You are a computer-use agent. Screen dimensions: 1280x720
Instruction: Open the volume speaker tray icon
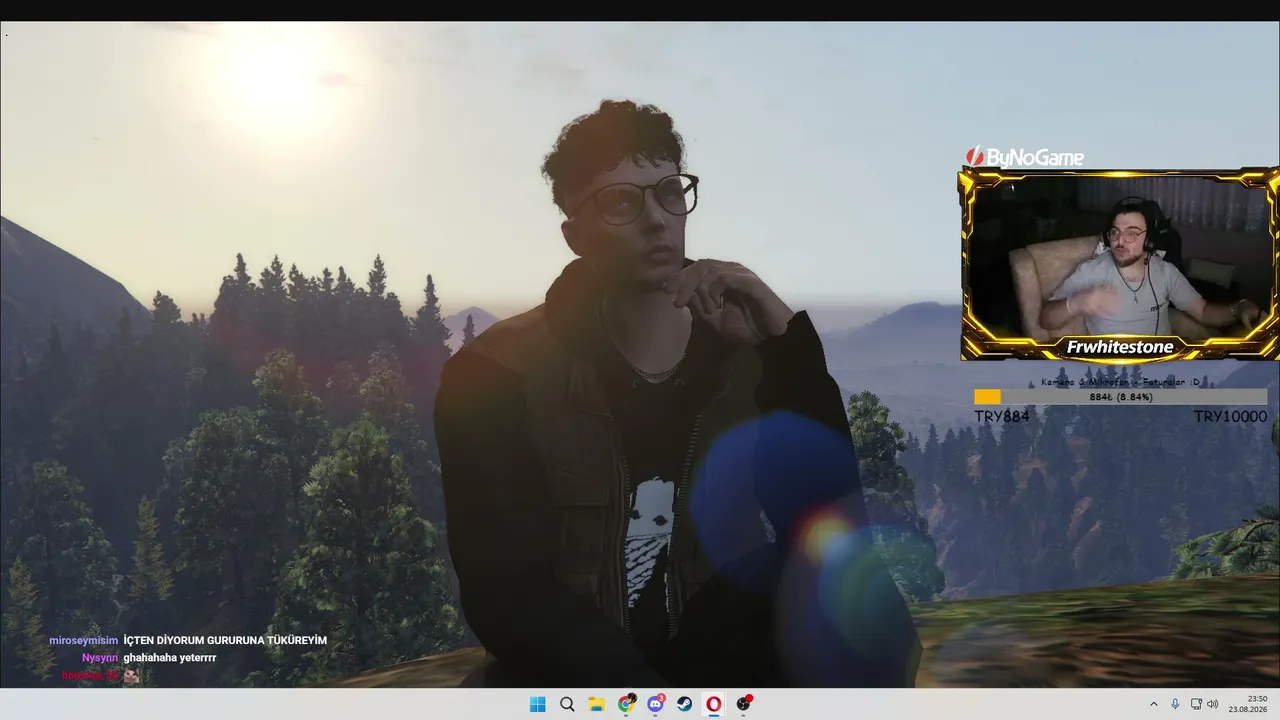[x=1213, y=704]
